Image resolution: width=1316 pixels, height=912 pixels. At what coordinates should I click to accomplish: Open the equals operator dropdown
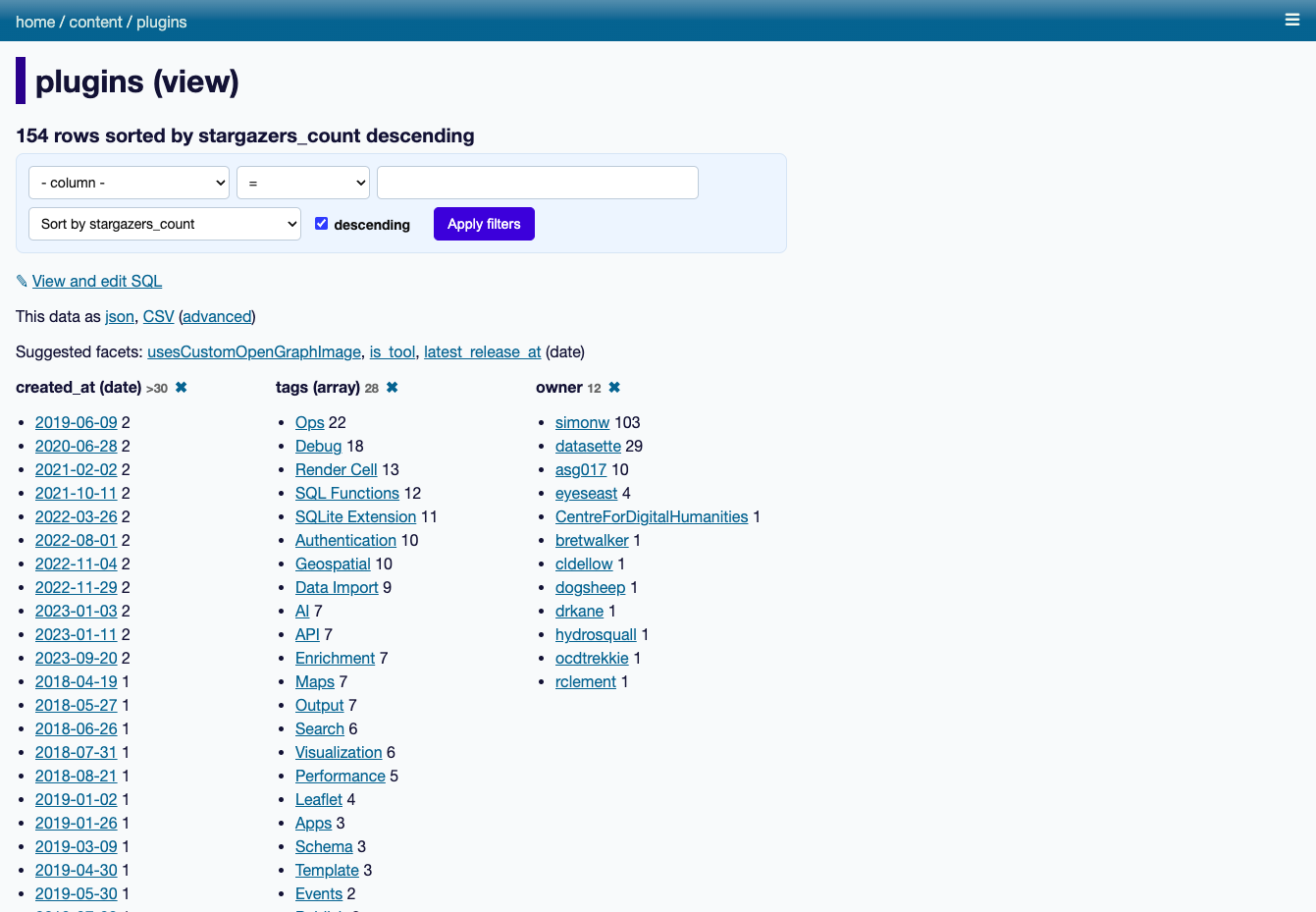click(303, 183)
